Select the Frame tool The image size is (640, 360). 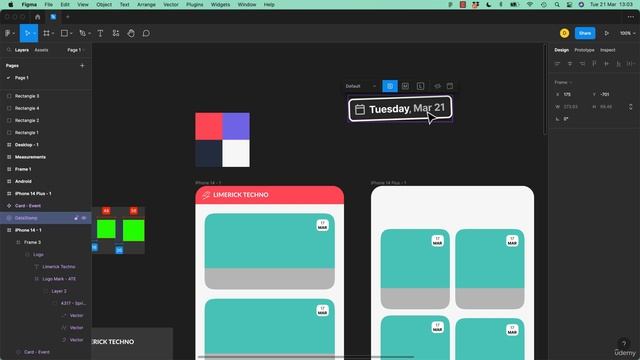click(x=47, y=33)
